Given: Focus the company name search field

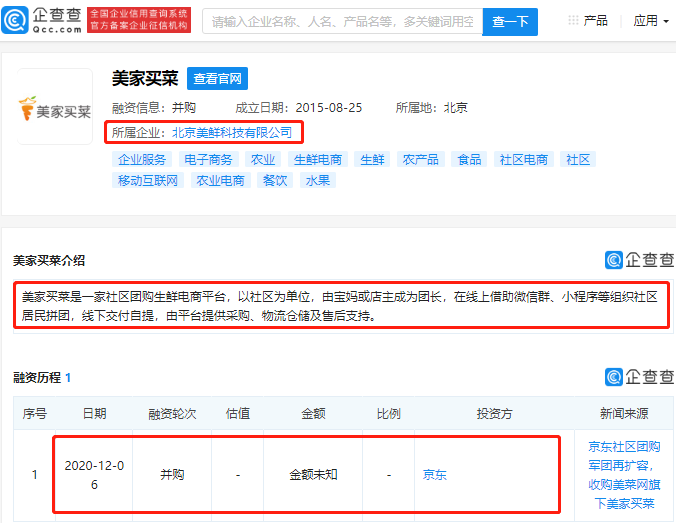Looking at the screenshot, I should click(x=342, y=21).
